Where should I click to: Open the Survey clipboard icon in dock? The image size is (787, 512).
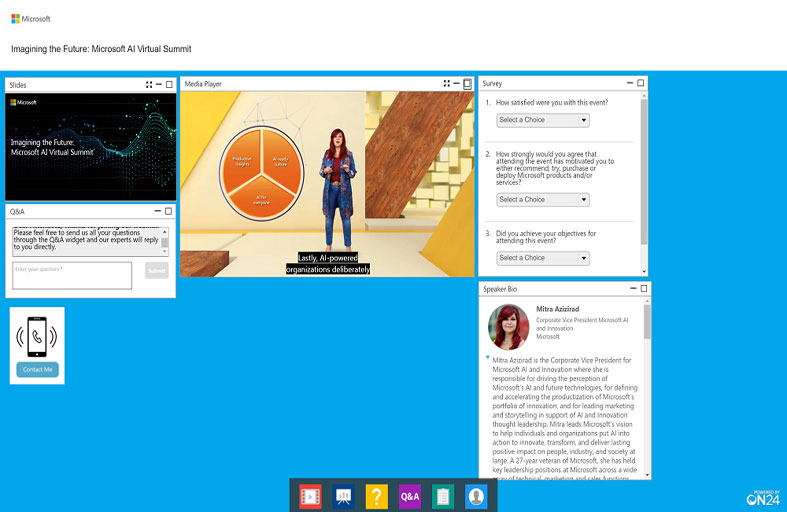click(x=443, y=495)
